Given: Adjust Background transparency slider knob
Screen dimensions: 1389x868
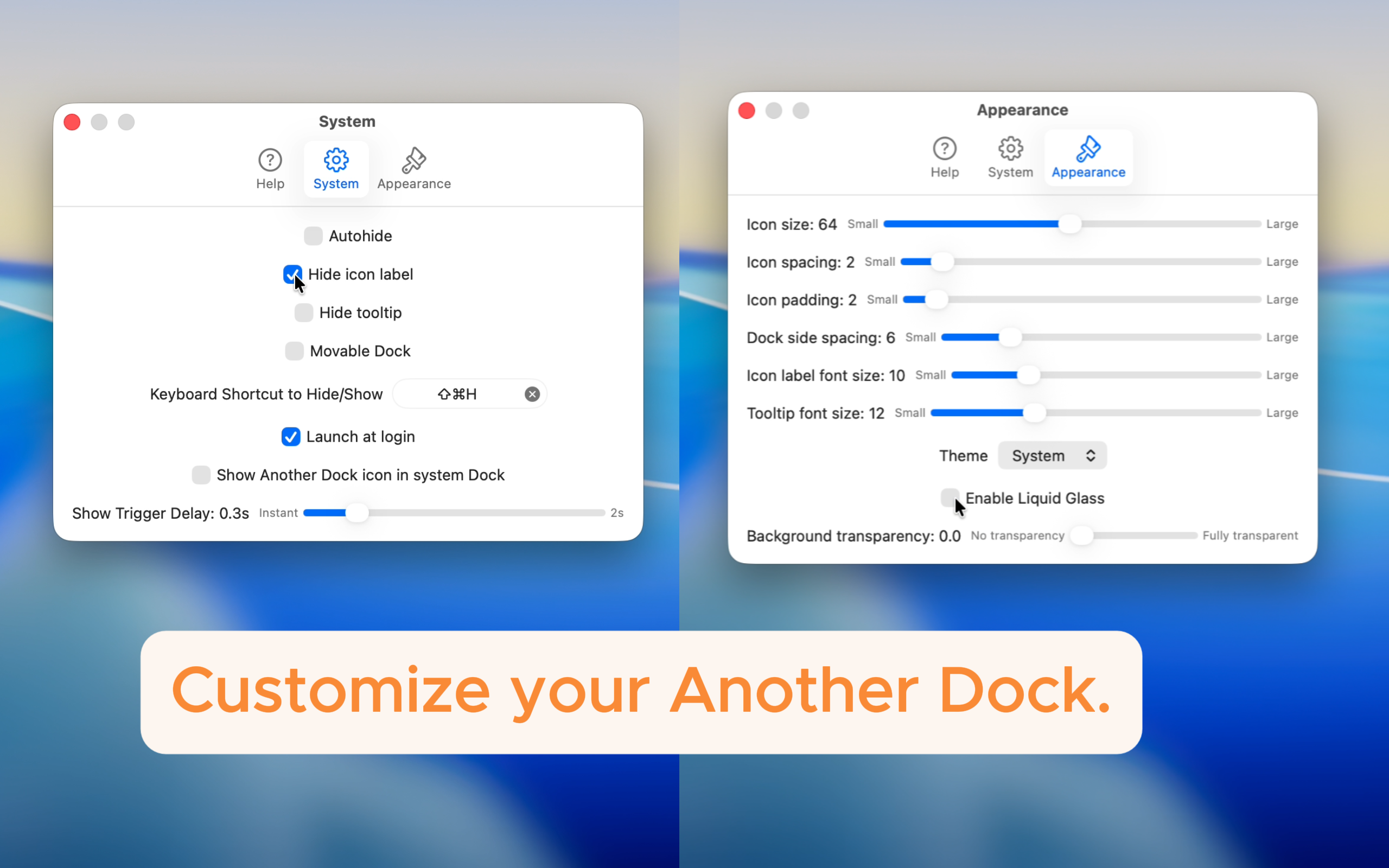Looking at the screenshot, I should 1081,535.
